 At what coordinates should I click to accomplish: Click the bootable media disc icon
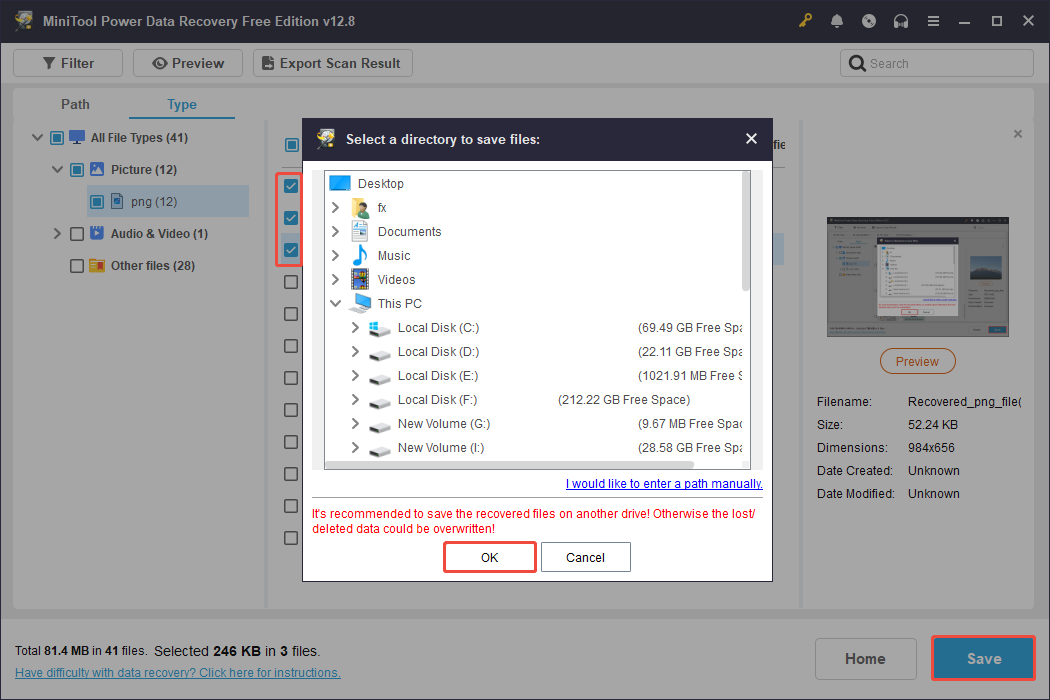click(x=869, y=20)
